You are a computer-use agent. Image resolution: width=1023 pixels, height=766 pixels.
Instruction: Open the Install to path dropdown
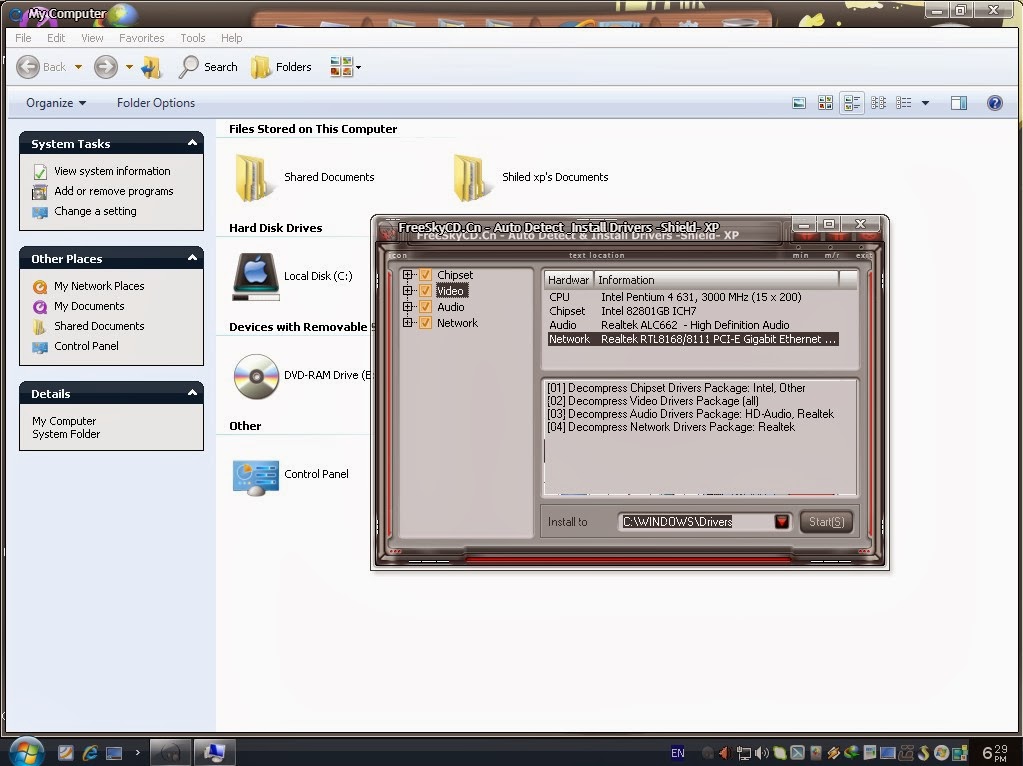pyautogui.click(x=782, y=521)
